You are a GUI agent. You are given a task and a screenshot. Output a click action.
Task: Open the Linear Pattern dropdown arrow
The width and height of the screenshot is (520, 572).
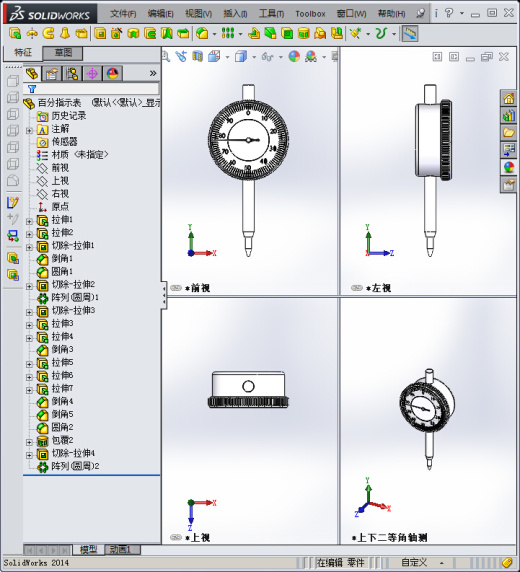tap(240, 34)
